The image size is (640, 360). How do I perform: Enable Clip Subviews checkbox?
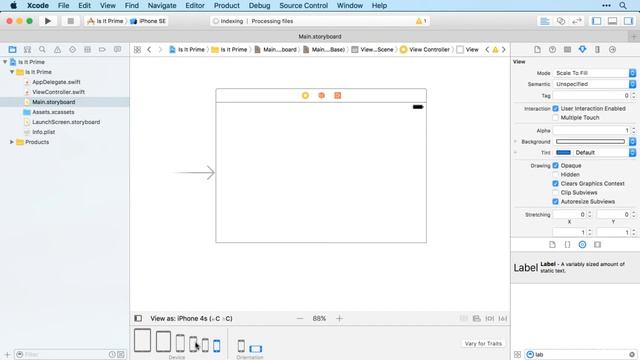pos(555,193)
